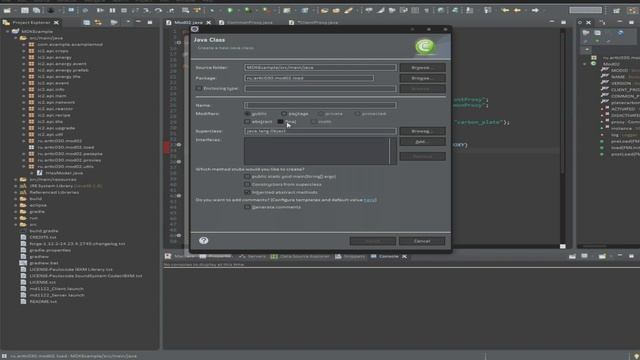Enable the Generate comments checkbox
The height and width of the screenshot is (360, 640).
(x=247, y=207)
